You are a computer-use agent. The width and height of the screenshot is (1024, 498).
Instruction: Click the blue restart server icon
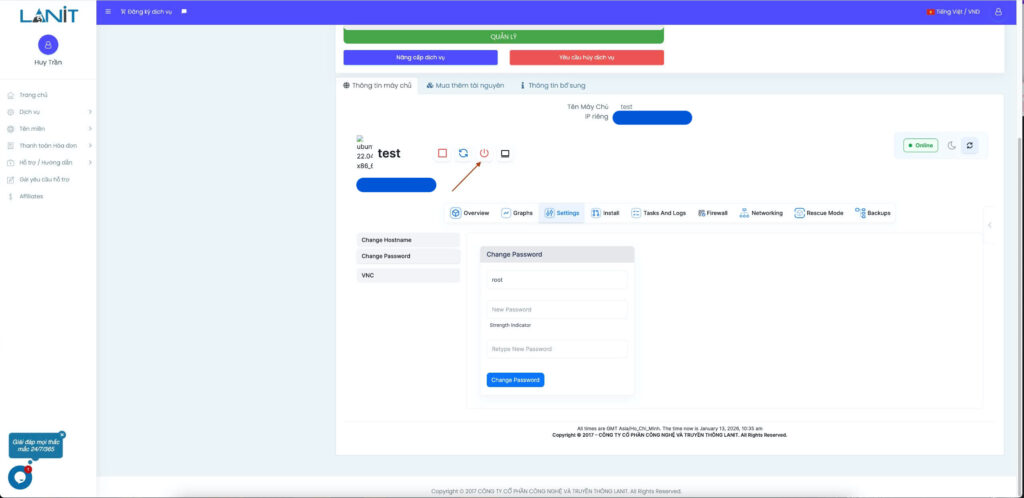pyautogui.click(x=463, y=153)
